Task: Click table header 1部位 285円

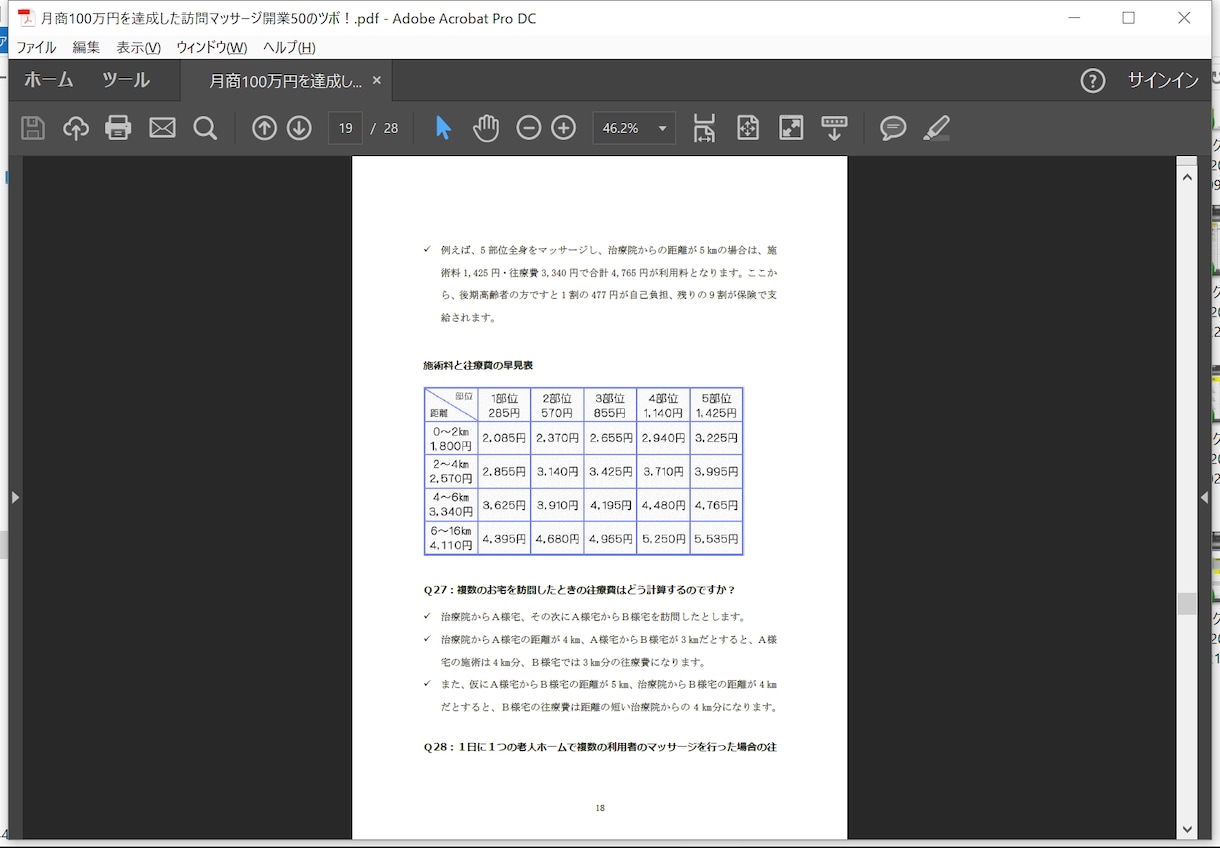Action: pos(504,405)
